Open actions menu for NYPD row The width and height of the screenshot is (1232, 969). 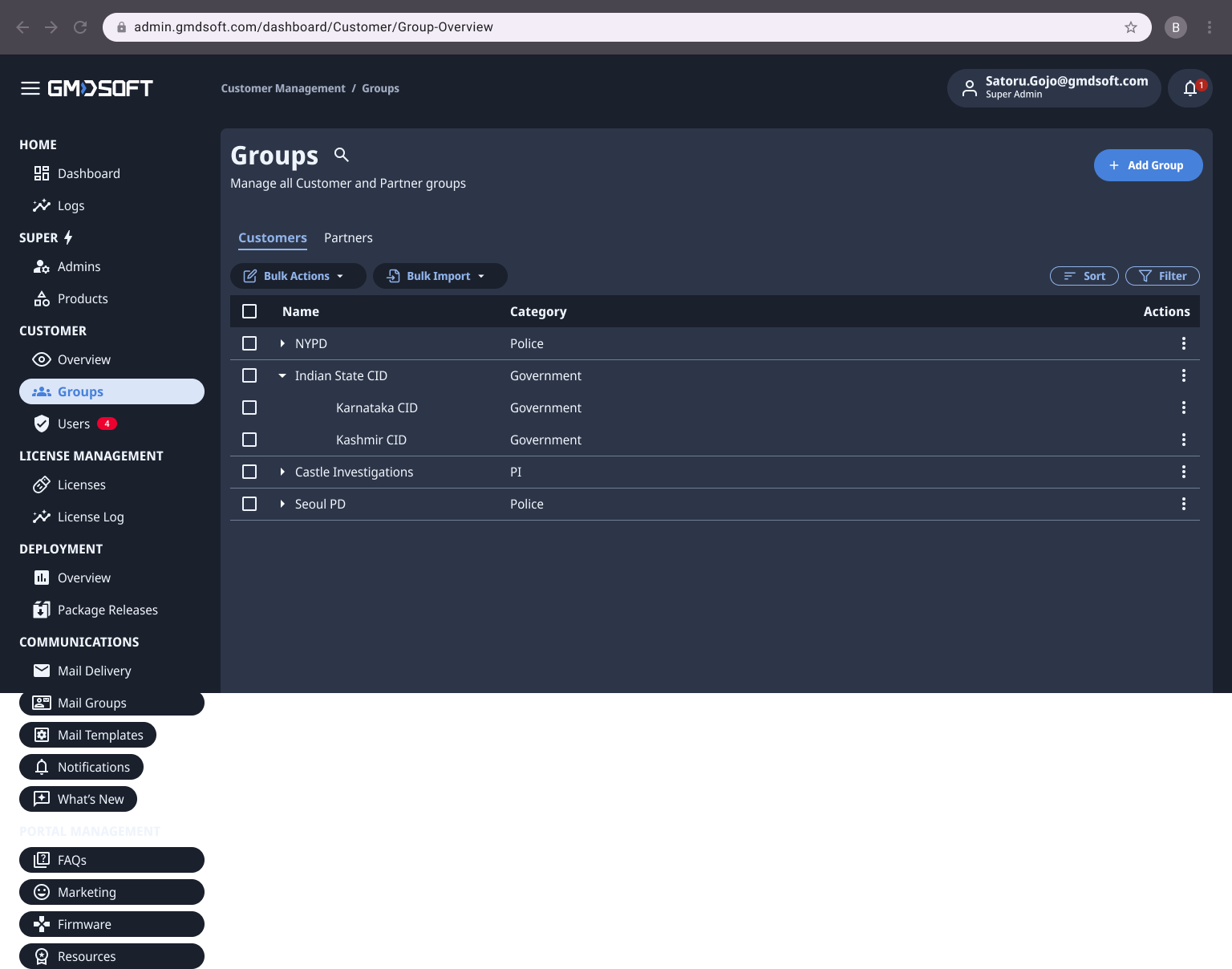1184,343
